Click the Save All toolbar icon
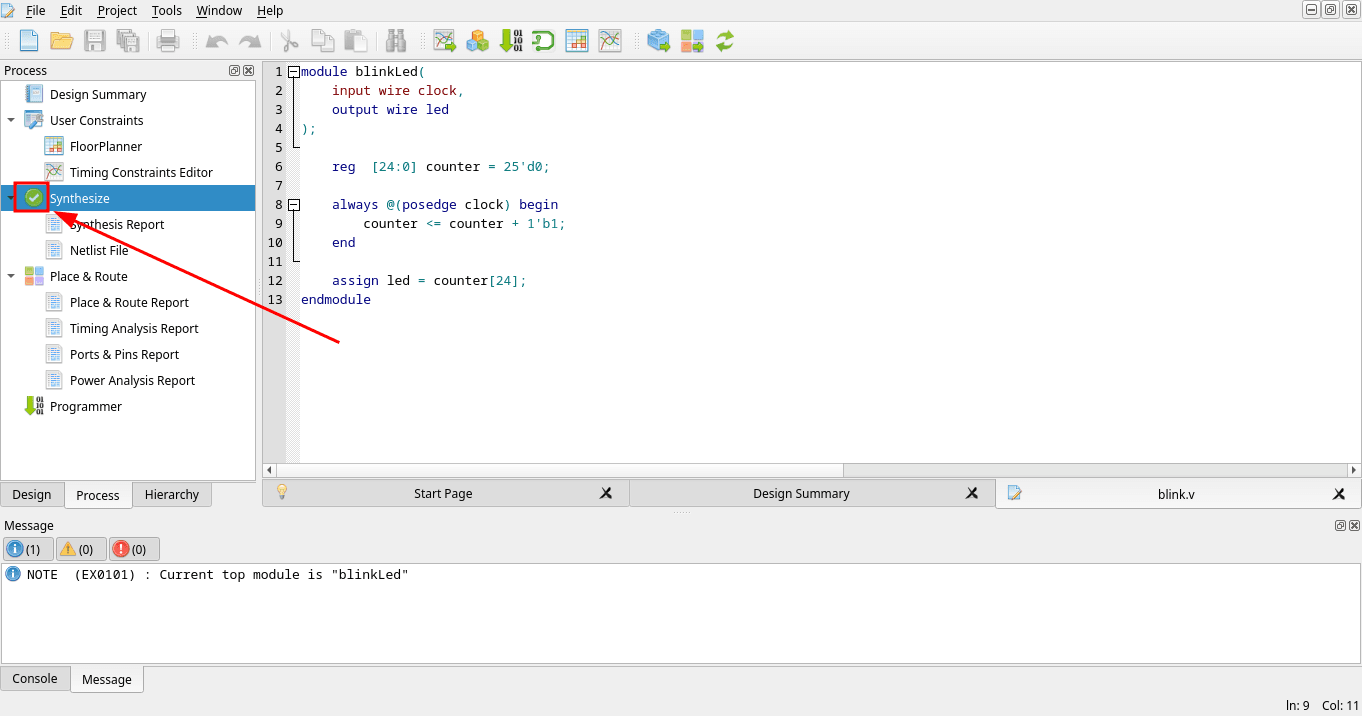Image resolution: width=1362 pixels, height=716 pixels. click(128, 41)
